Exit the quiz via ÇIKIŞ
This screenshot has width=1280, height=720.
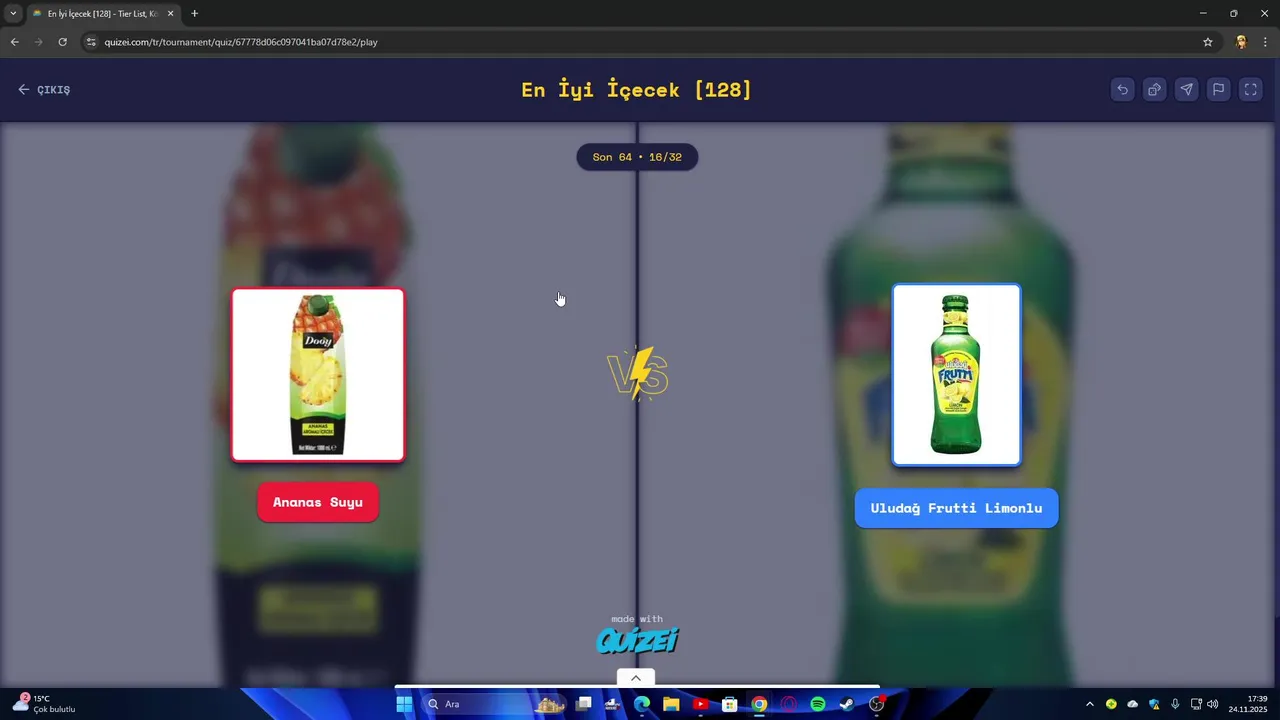click(44, 90)
